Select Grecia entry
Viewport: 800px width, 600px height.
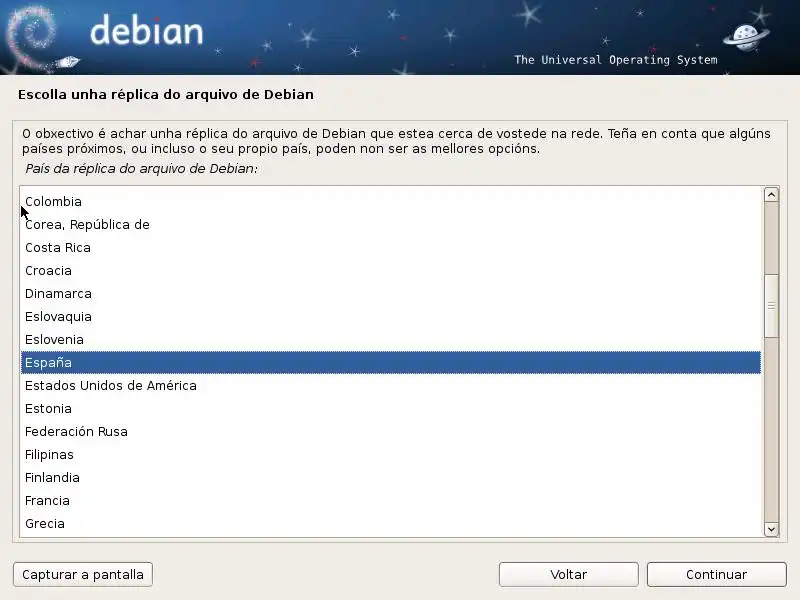(x=391, y=523)
